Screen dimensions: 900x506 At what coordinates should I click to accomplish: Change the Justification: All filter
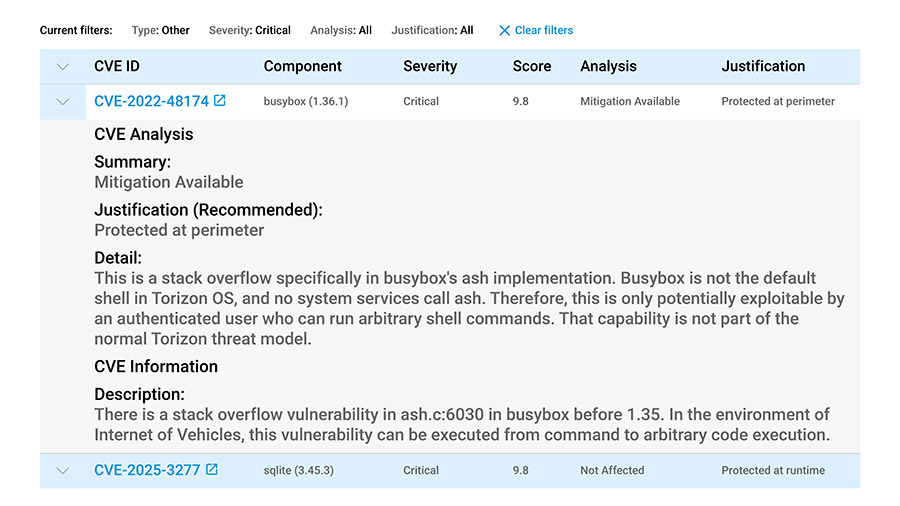[432, 30]
